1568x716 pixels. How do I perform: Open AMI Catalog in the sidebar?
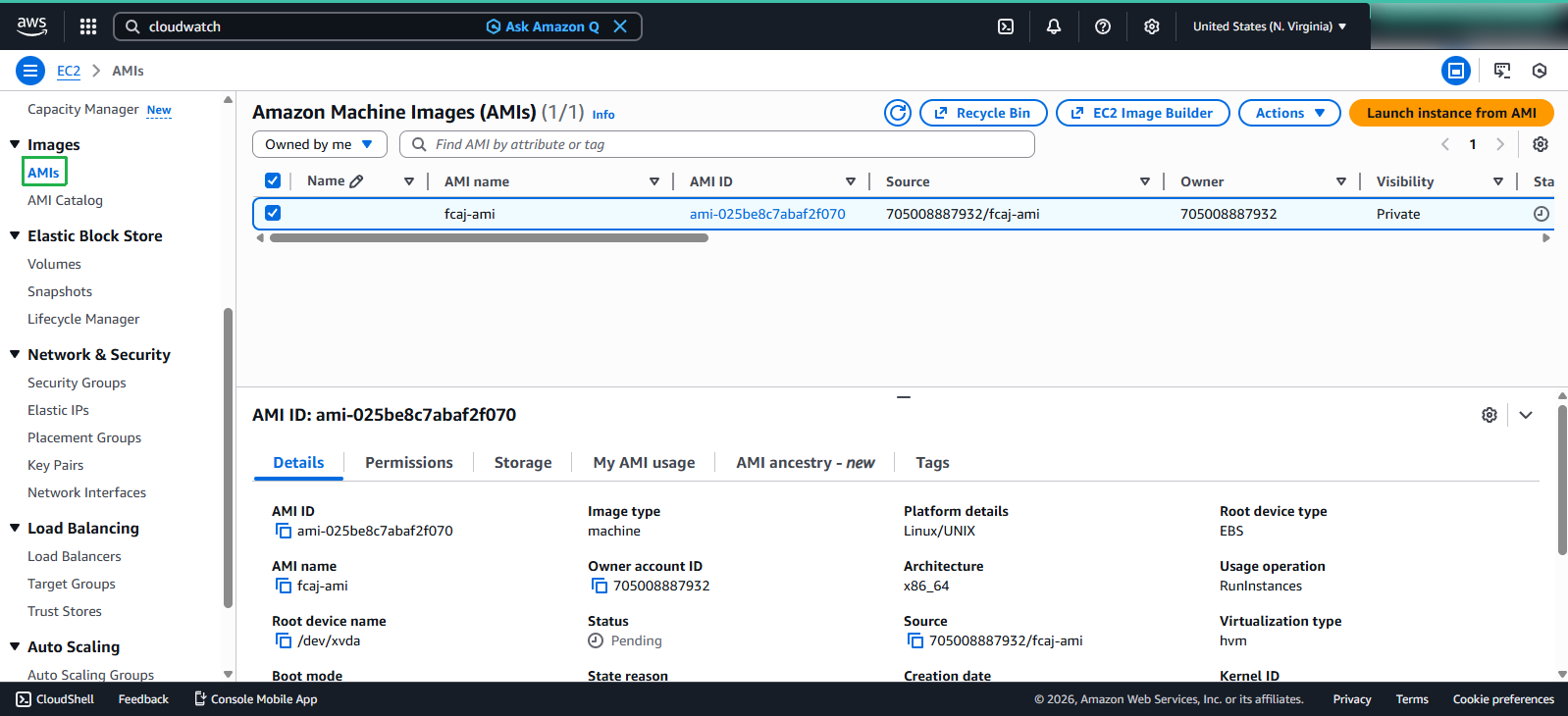pos(65,200)
